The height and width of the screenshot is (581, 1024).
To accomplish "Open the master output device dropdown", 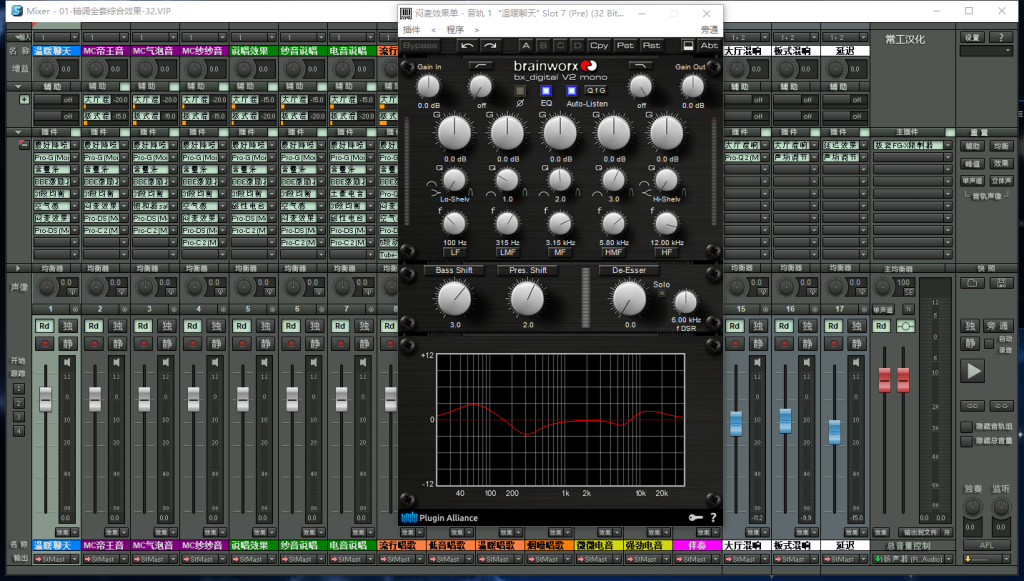I will (948, 559).
